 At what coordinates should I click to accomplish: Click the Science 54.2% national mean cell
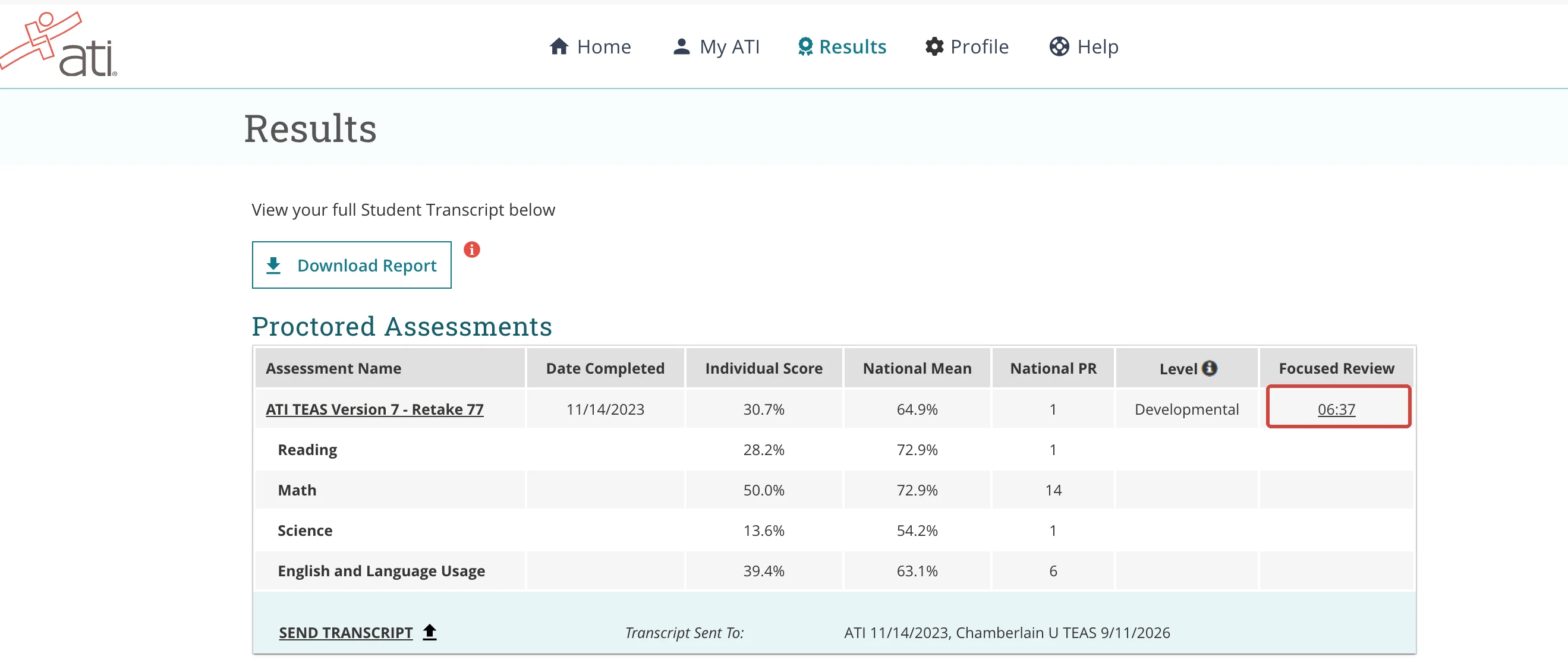coord(917,531)
